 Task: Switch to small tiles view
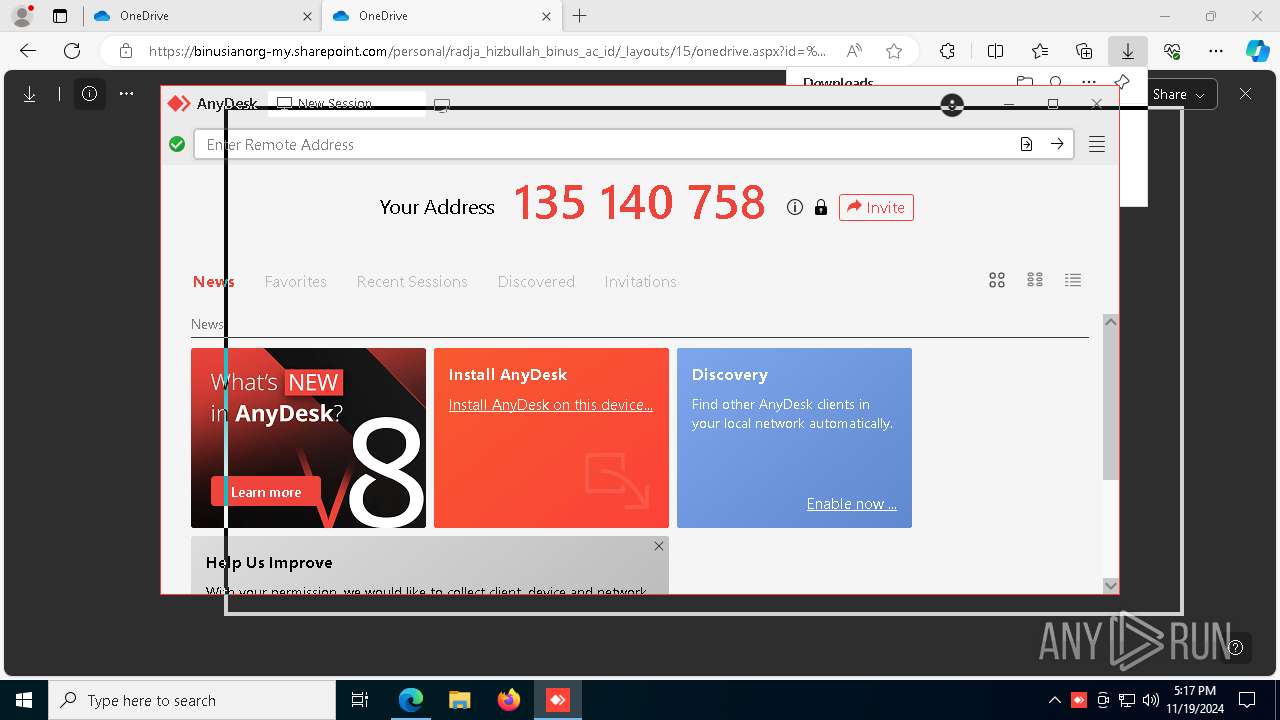[x=1035, y=280]
